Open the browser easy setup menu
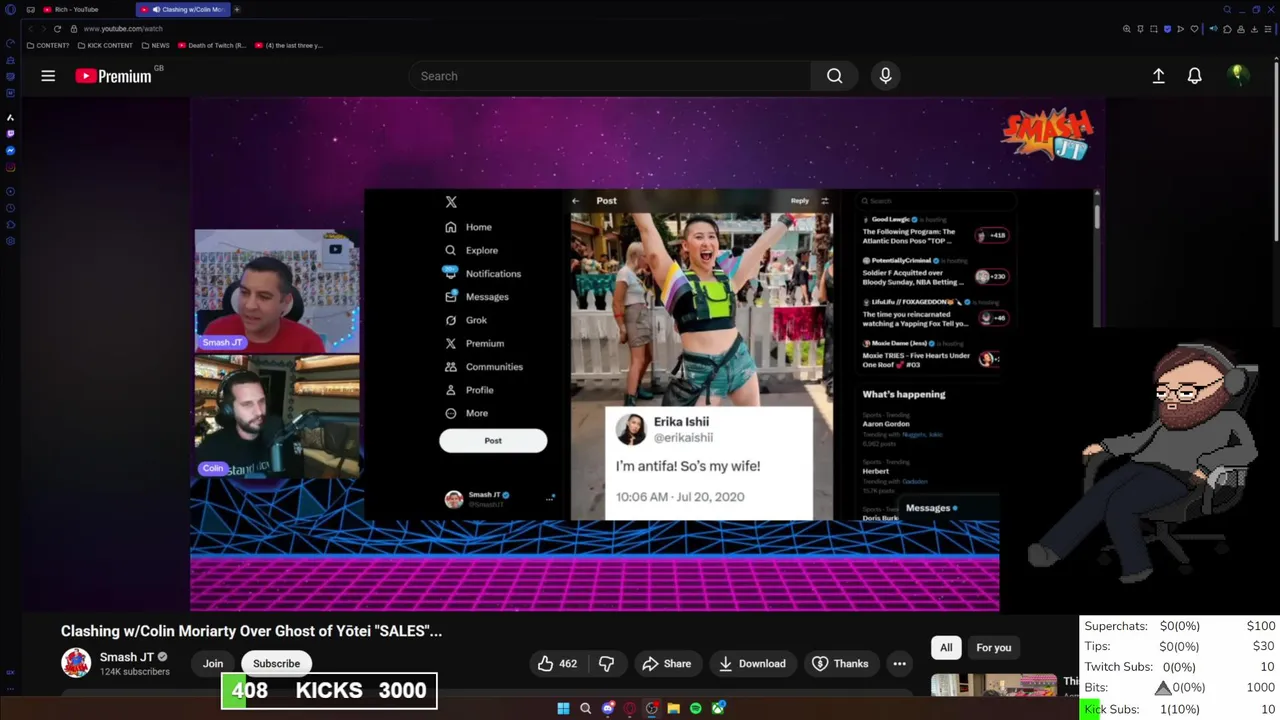Image resolution: width=1280 pixels, height=720 pixels. point(1268,29)
